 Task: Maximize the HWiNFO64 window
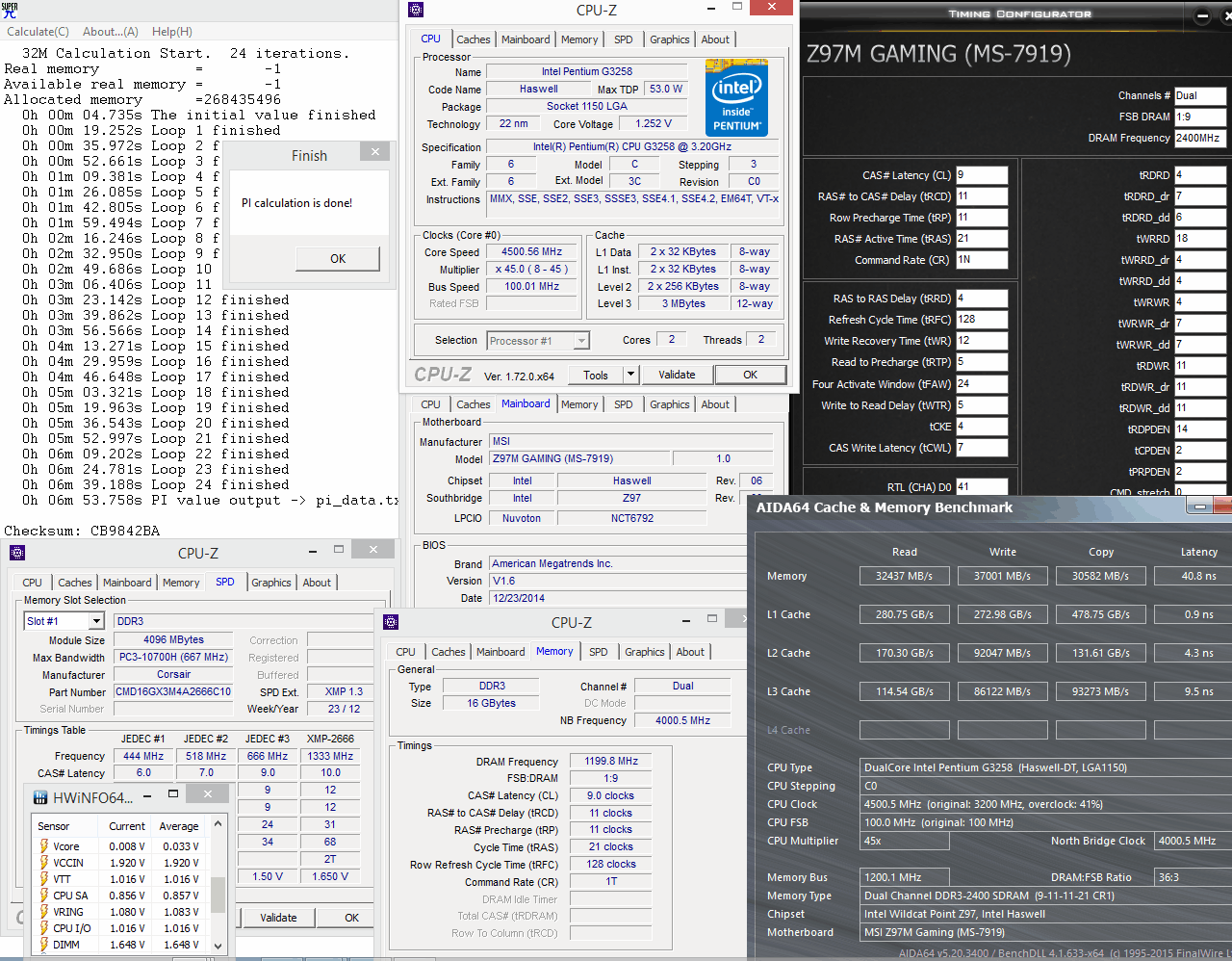(x=173, y=794)
